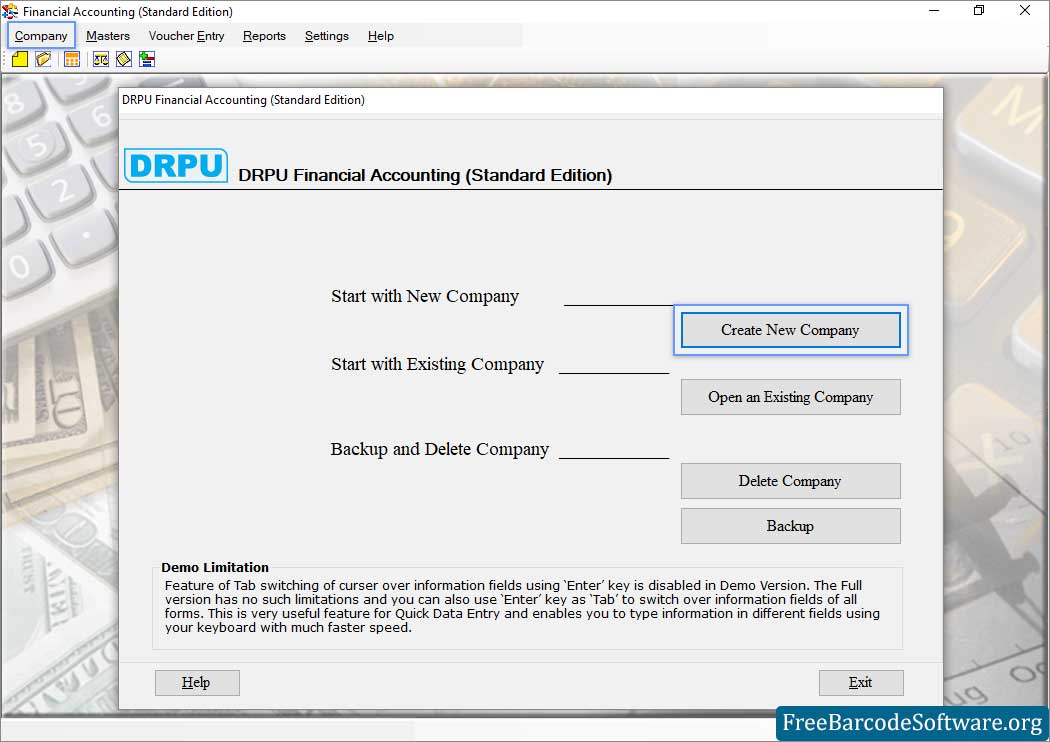This screenshot has width=1050, height=742.
Task: Click the 'Backup and Delete Company' label
Action: point(439,449)
